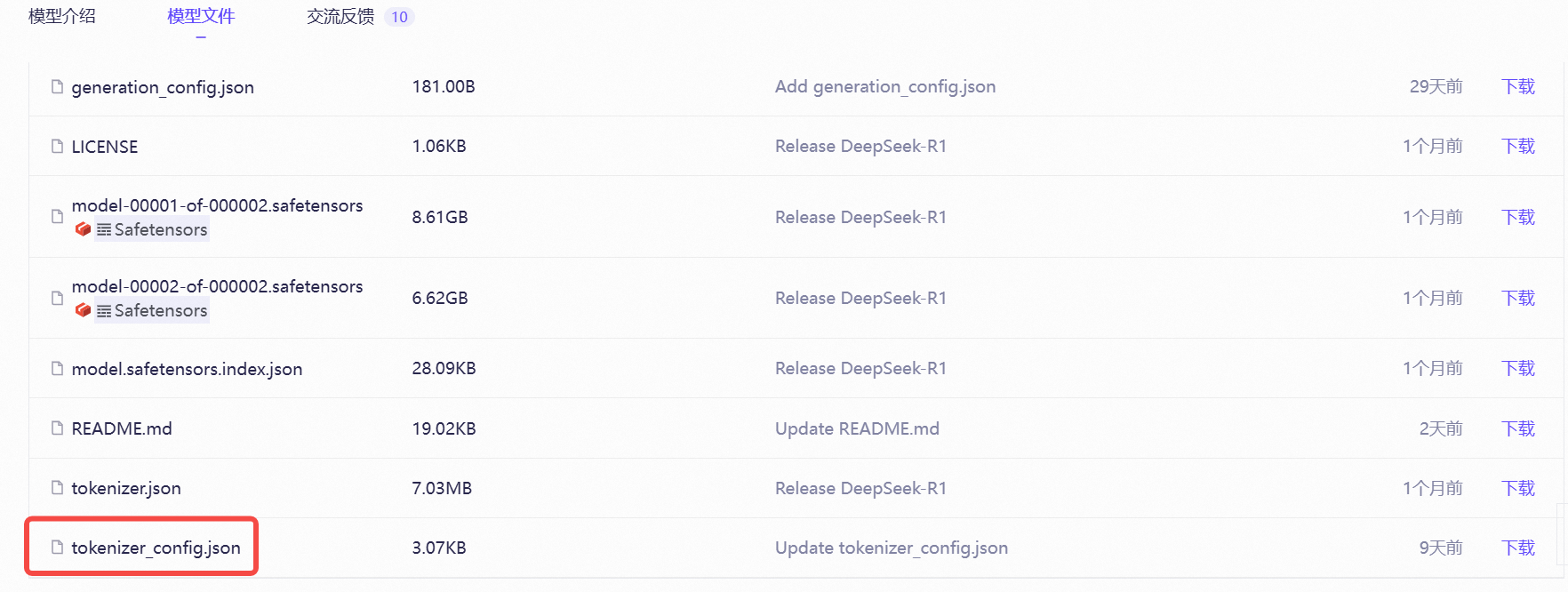Open the tokenizer_config.json file

tap(156, 548)
